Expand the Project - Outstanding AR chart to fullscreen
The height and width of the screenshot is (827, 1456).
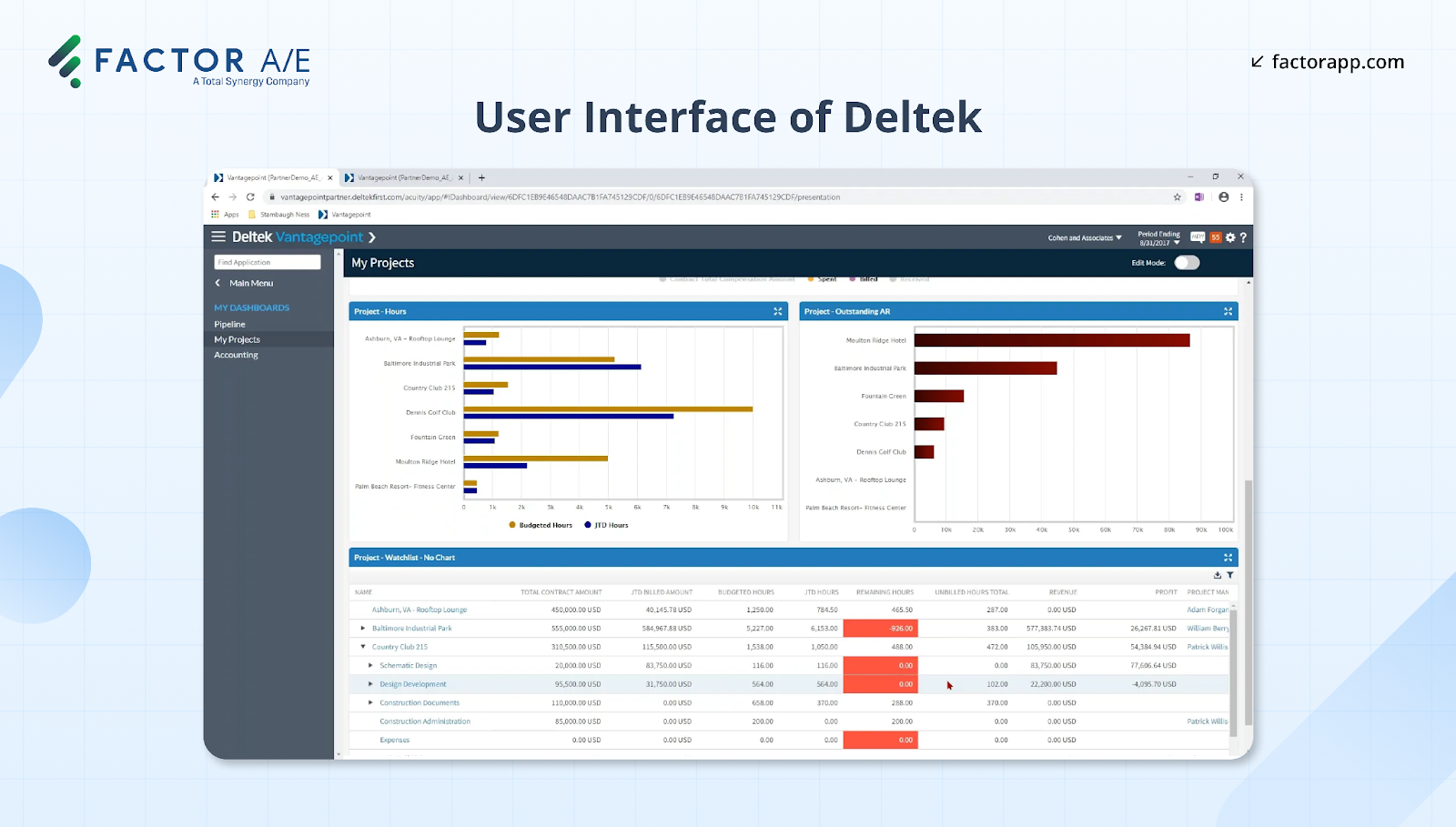[1228, 311]
